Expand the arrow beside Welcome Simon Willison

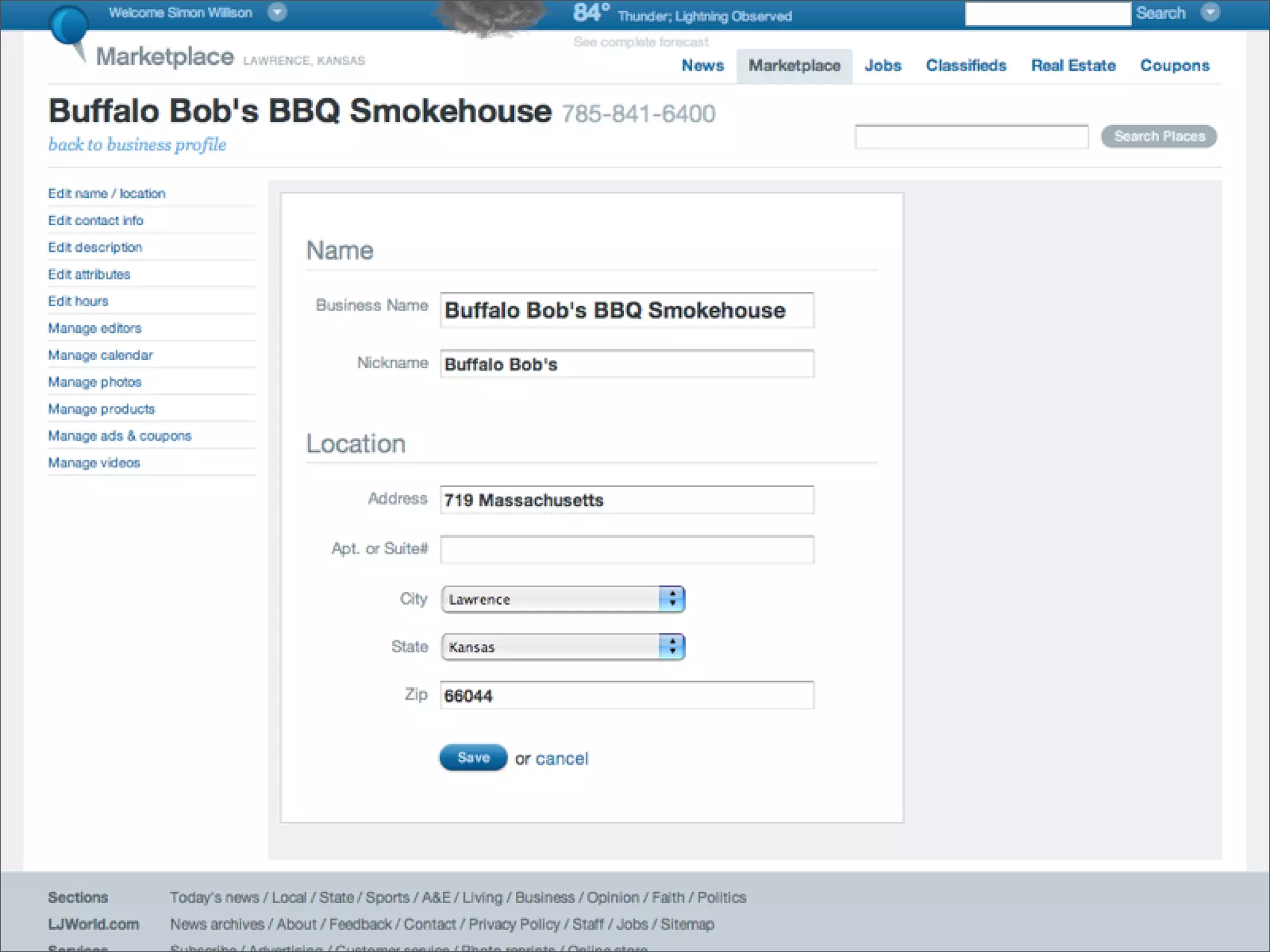277,12
